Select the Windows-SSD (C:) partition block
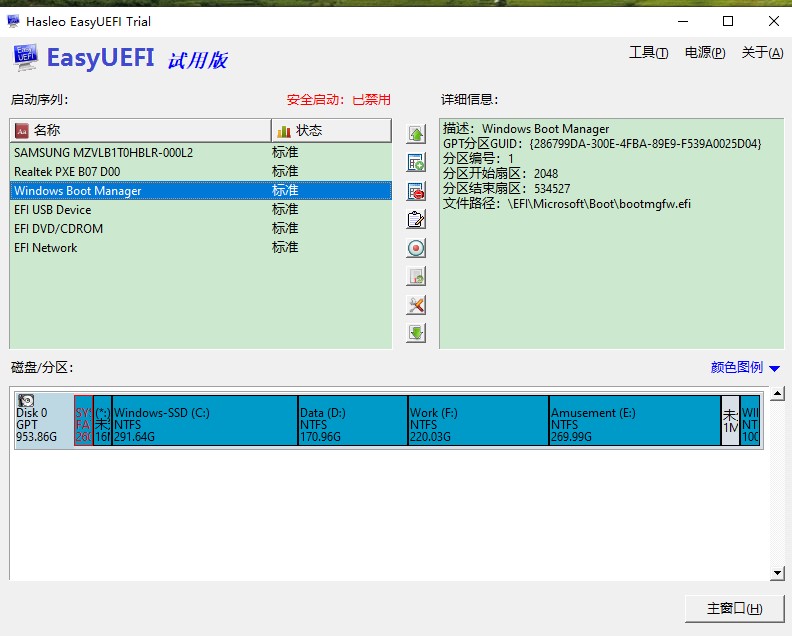Screen dimensions: 792x636 tap(205, 420)
